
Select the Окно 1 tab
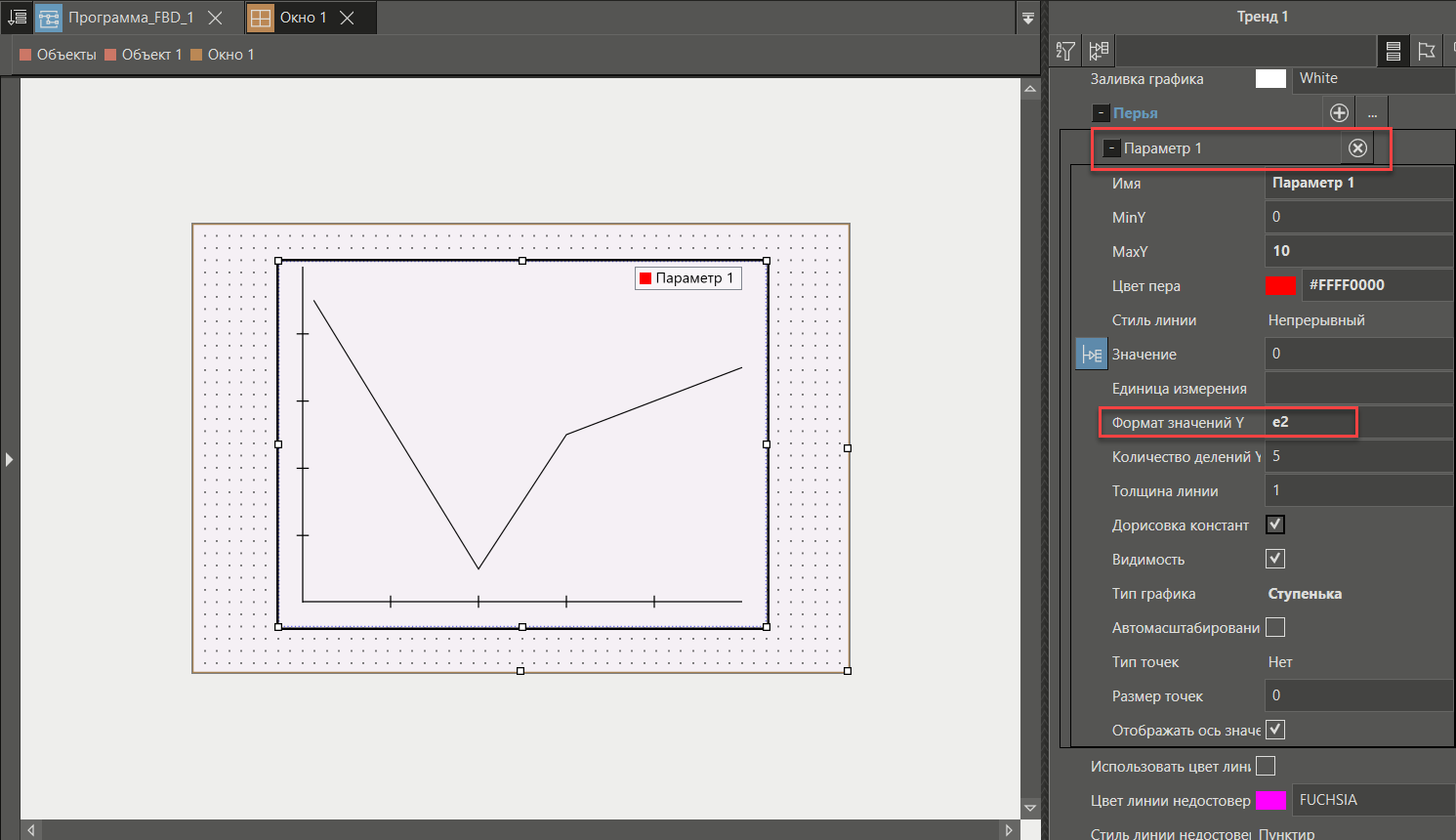(x=302, y=18)
